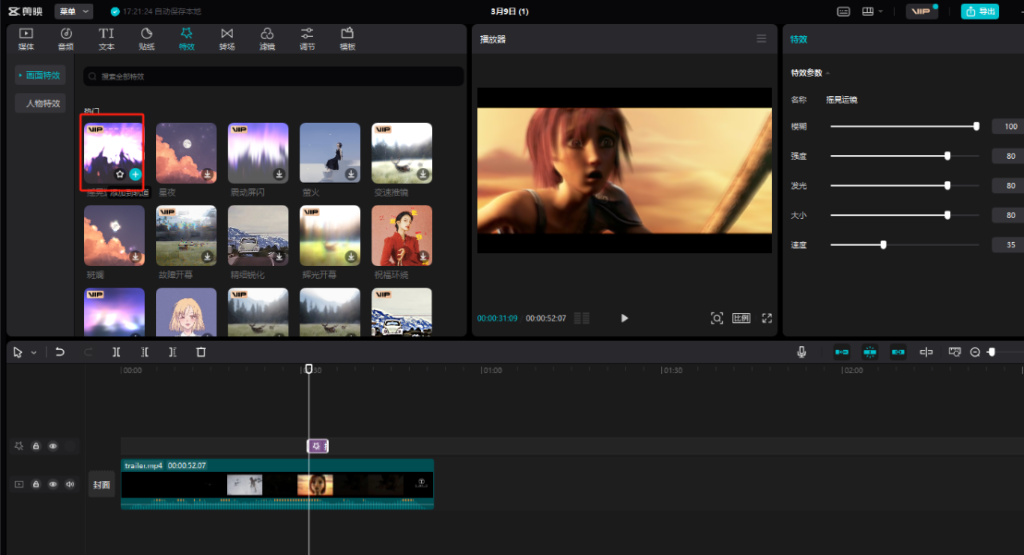Toggle auto snapping
The image size is (1024, 555).
tap(870, 352)
